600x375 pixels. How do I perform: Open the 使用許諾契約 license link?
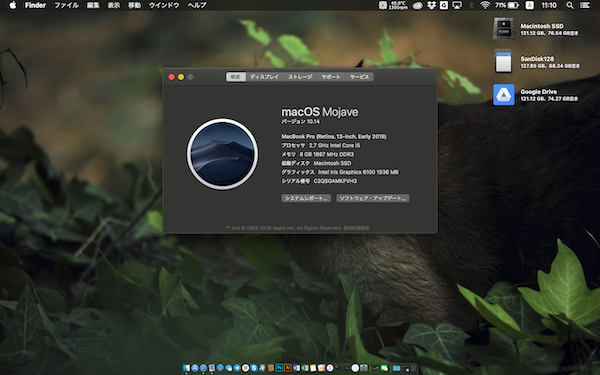pyautogui.click(x=356, y=228)
